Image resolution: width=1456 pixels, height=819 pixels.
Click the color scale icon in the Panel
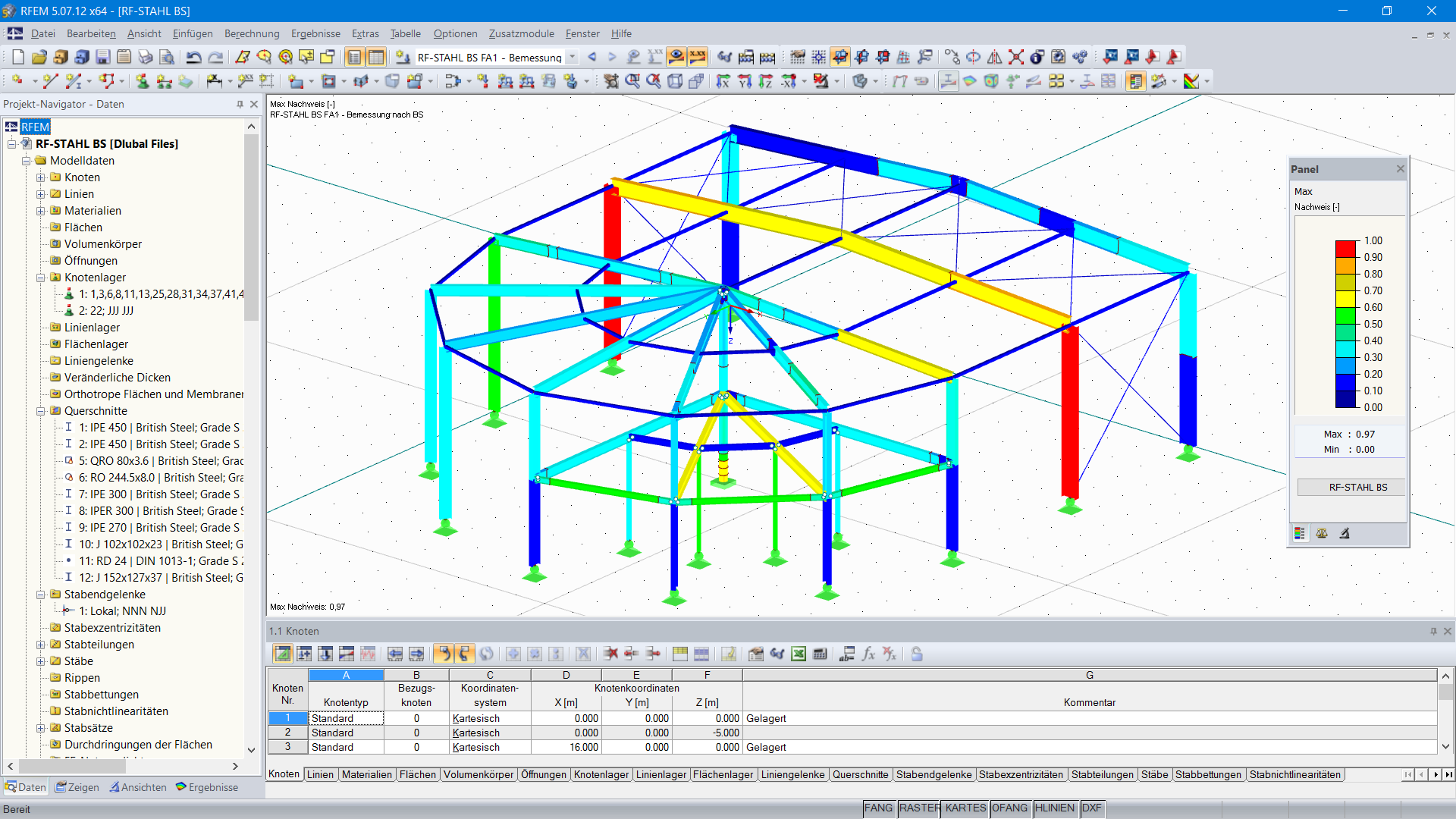pos(1300,533)
